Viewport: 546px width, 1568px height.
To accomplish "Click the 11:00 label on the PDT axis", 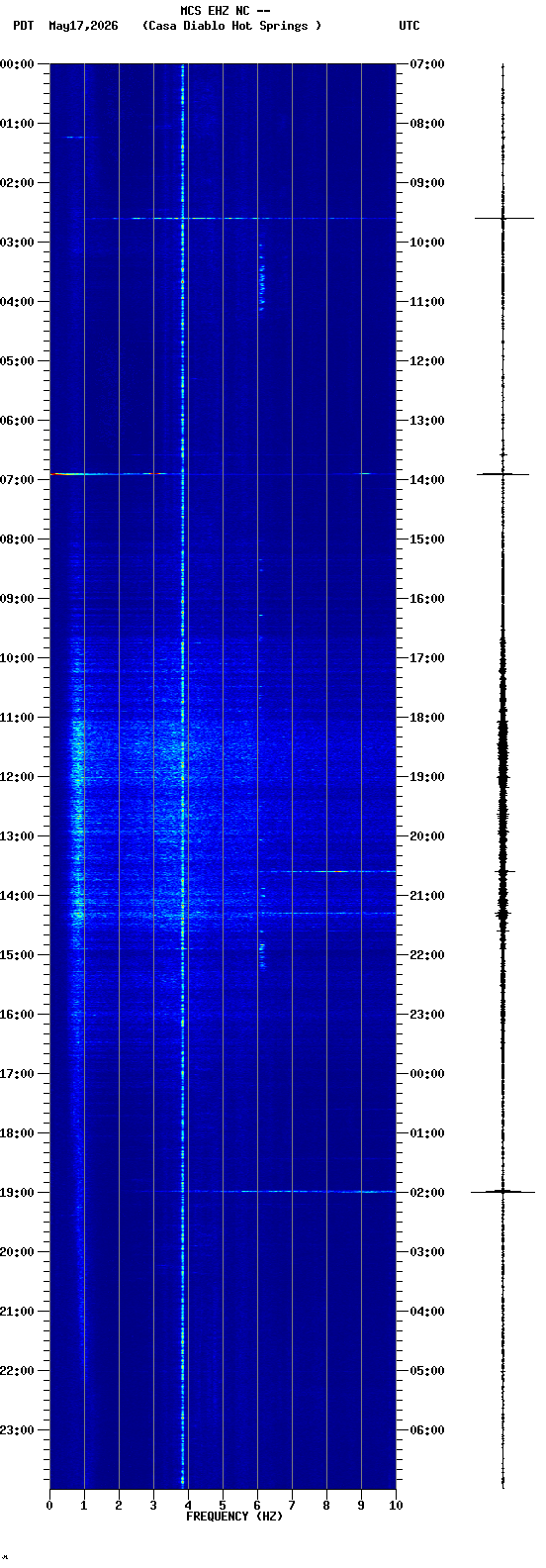I will pyautogui.click(x=17, y=718).
